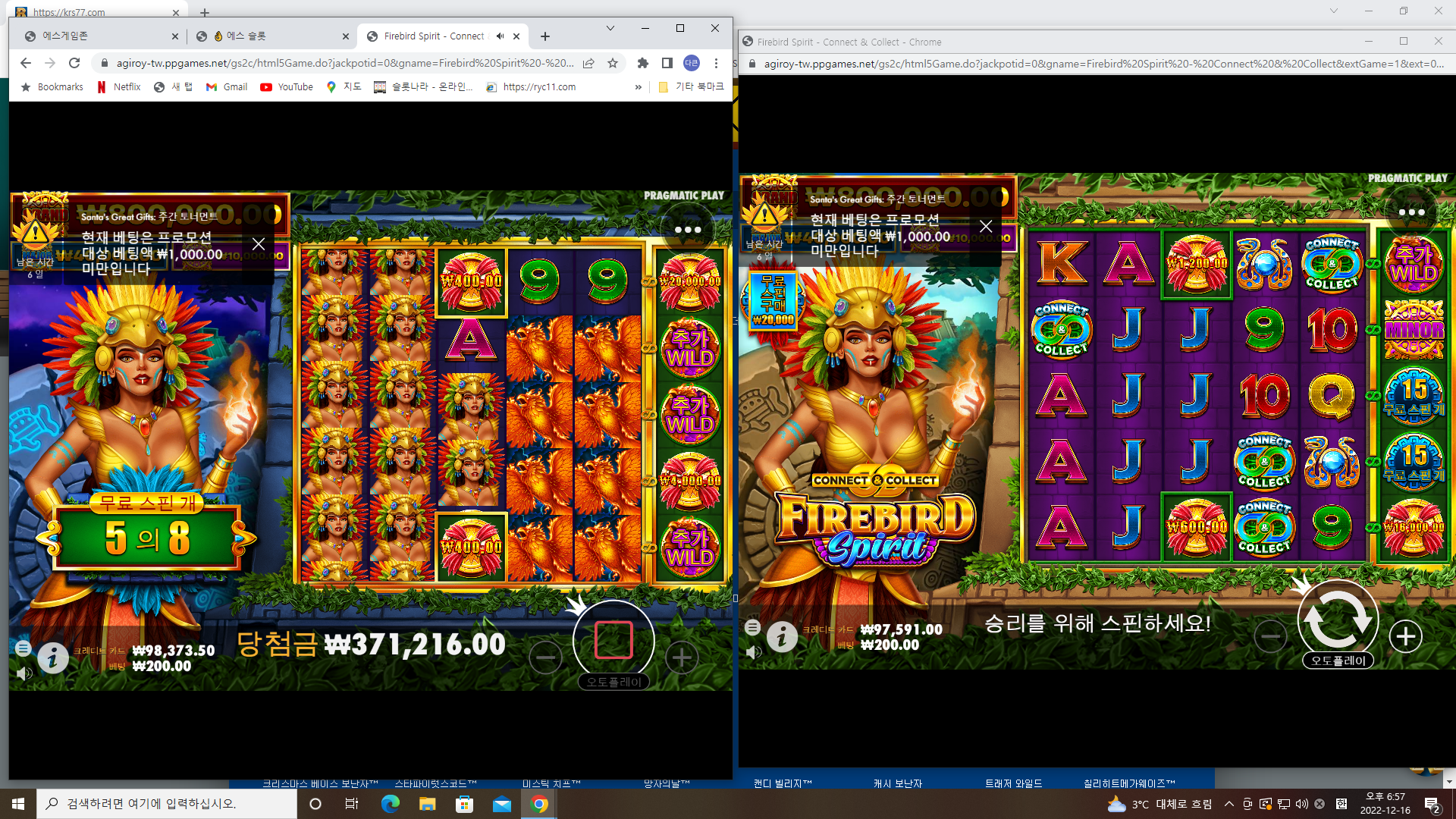
Task: Go forward in the left Chrome window
Action: pyautogui.click(x=50, y=63)
